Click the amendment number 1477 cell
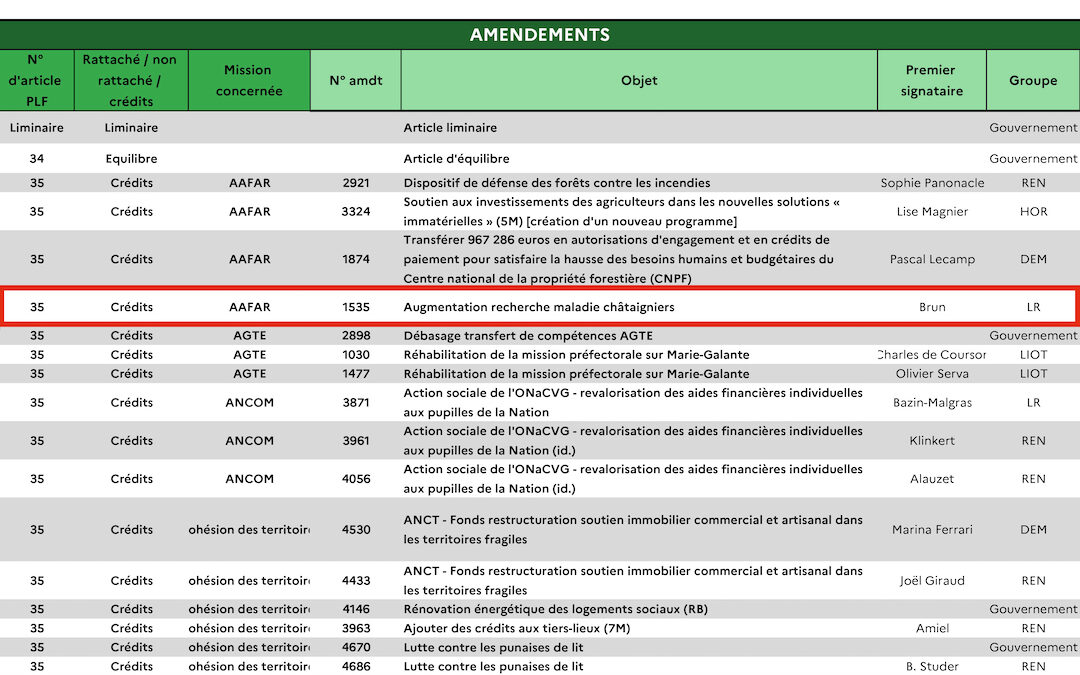 [x=355, y=374]
